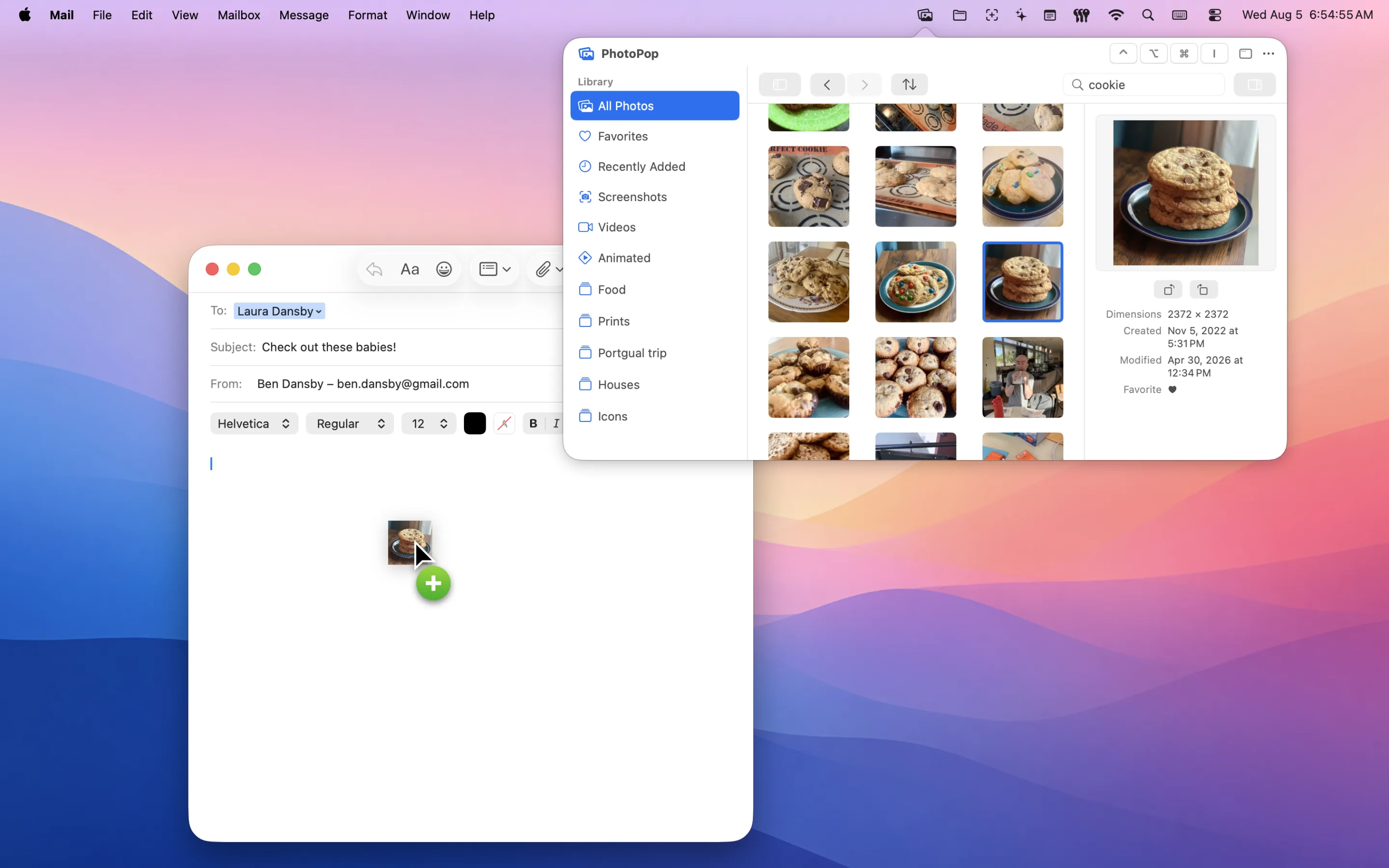Open the header fields dropdown in compose toolbar
This screenshot has height=868, width=1389.
(494, 269)
